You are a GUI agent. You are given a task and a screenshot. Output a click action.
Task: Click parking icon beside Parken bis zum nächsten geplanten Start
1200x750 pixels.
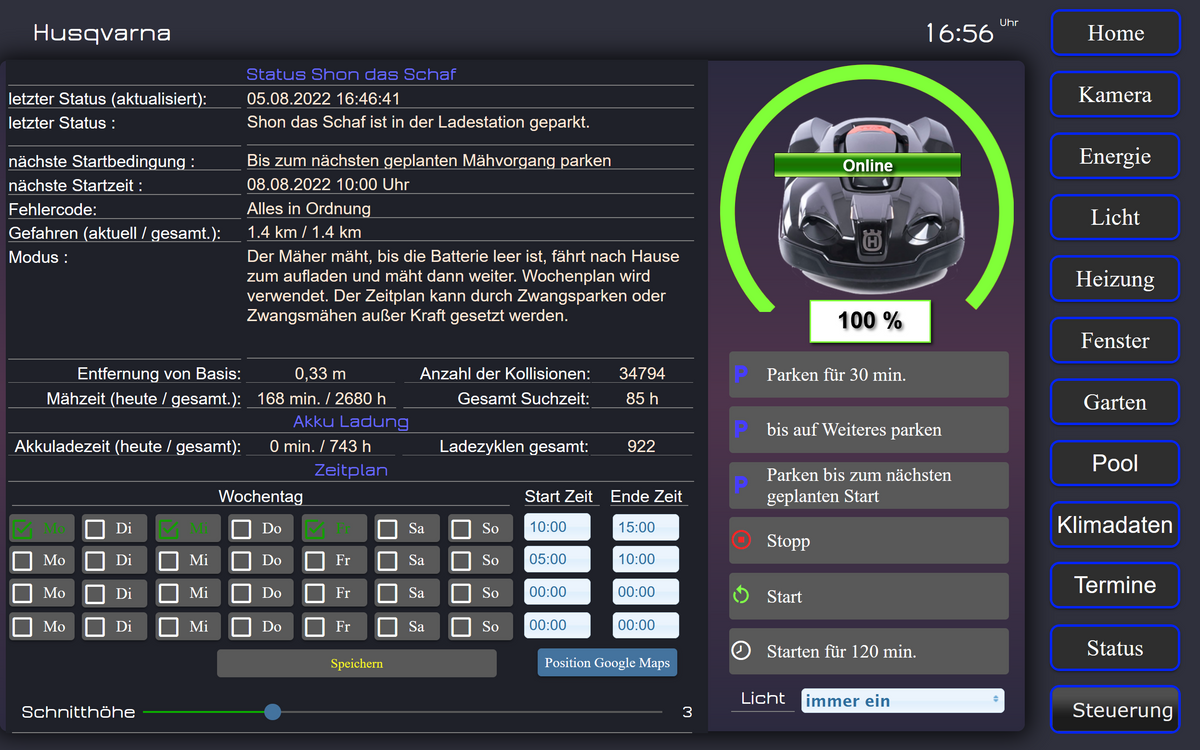coord(741,485)
